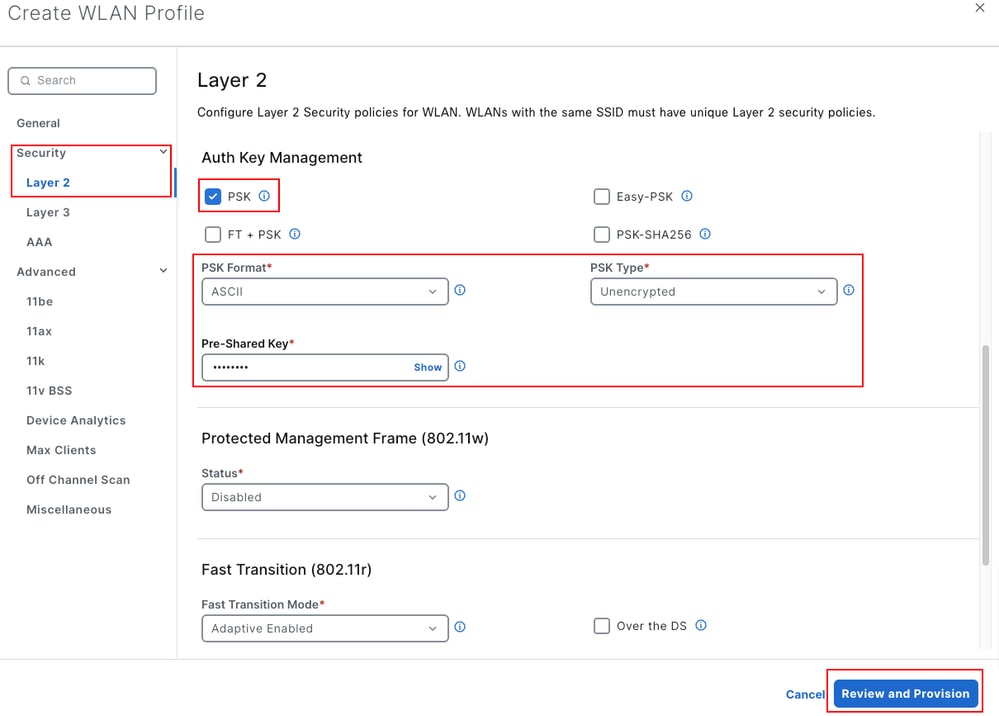
Task: Click the sidebar Search field
Action: click(82, 81)
